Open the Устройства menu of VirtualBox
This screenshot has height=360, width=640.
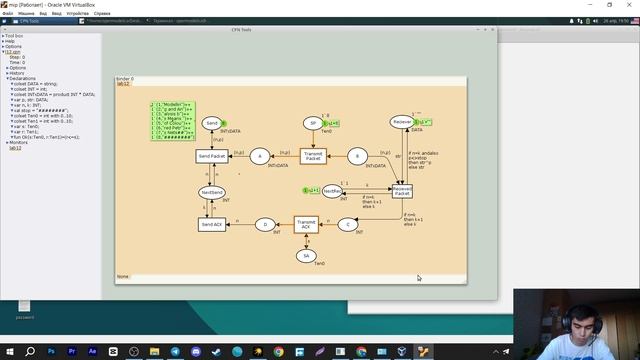click(77, 13)
